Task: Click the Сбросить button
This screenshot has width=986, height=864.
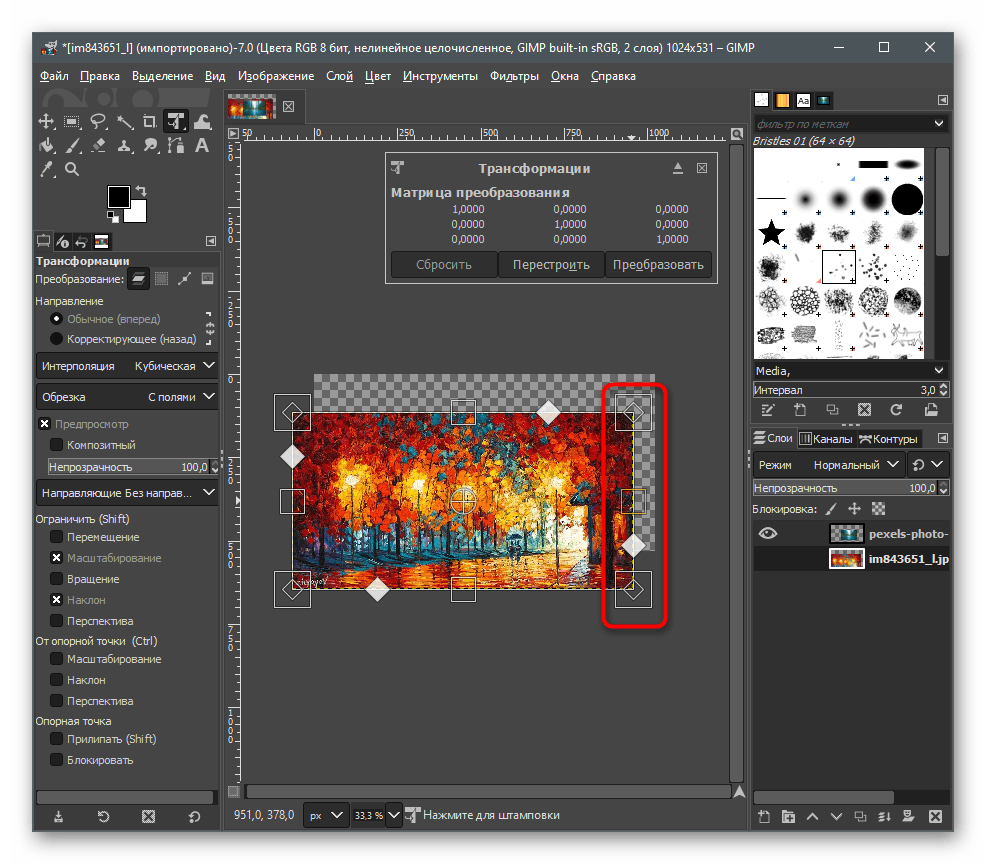Action: [x=443, y=265]
